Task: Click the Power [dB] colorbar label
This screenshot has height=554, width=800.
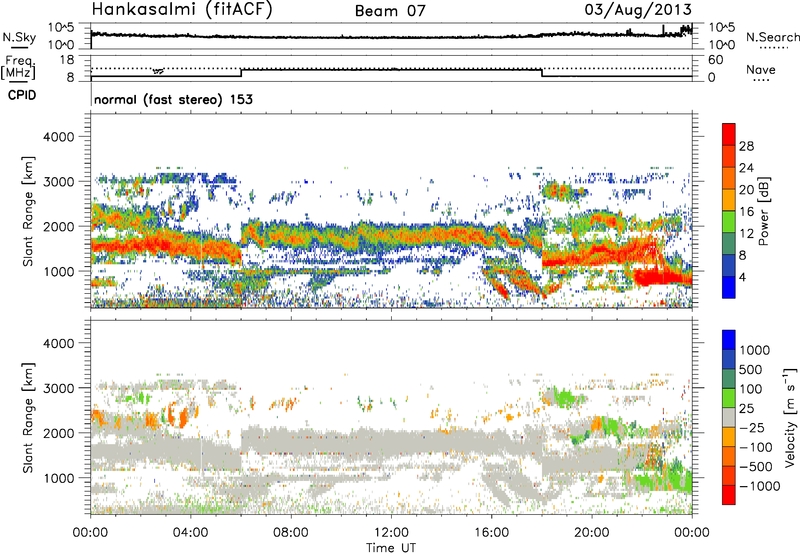Action: coord(763,211)
